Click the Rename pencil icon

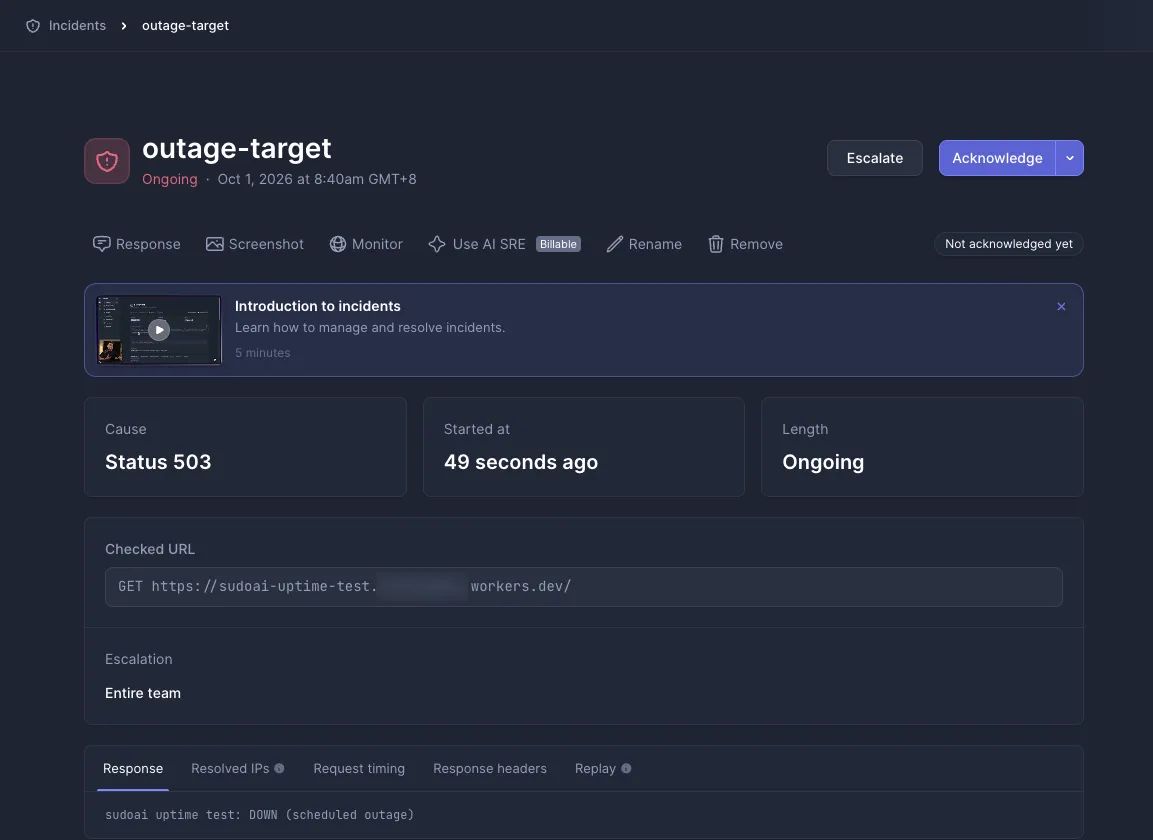point(615,244)
